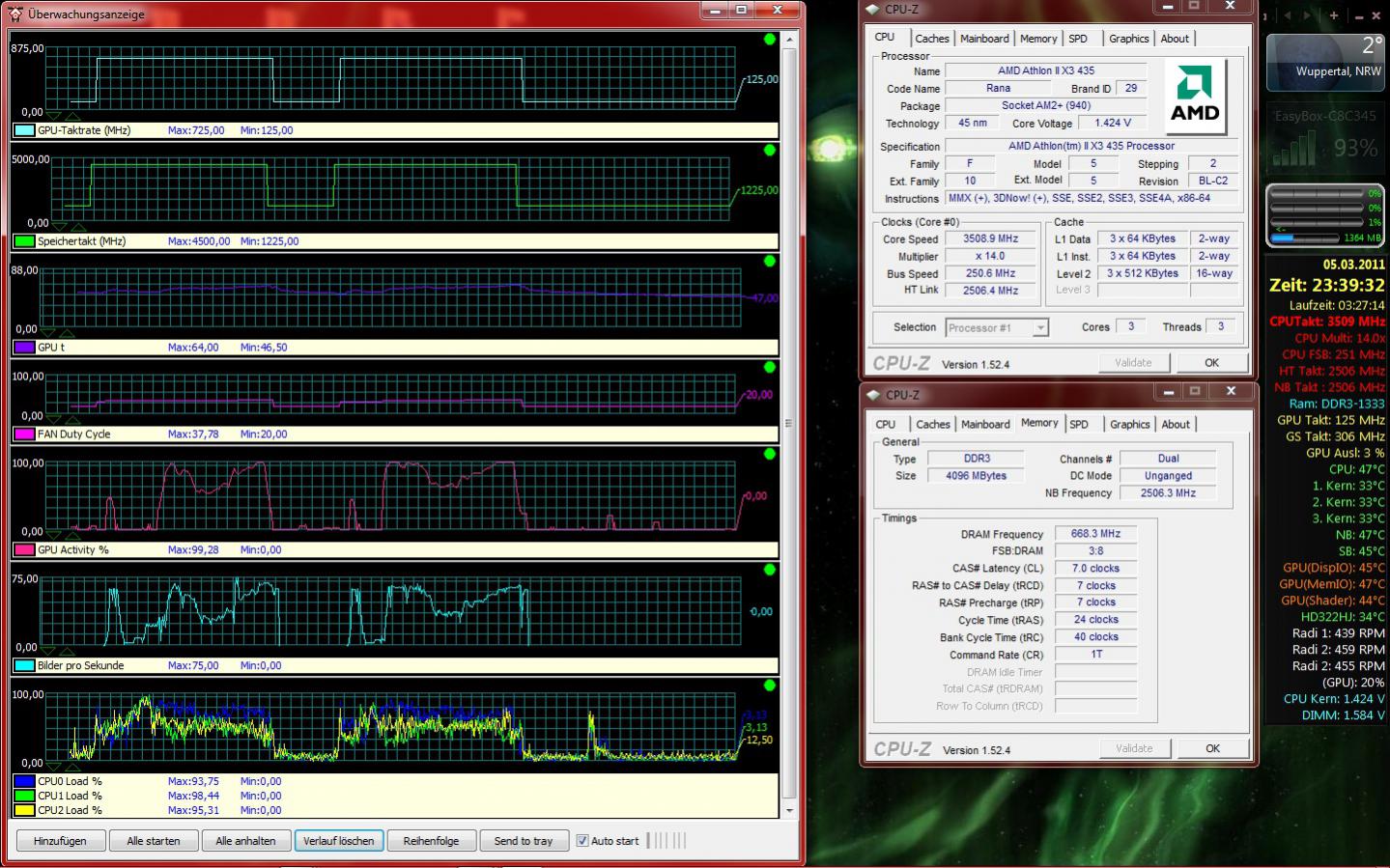Click OK in the lower CPU-Z Memory window
The image size is (1390, 868).
[x=1212, y=748]
